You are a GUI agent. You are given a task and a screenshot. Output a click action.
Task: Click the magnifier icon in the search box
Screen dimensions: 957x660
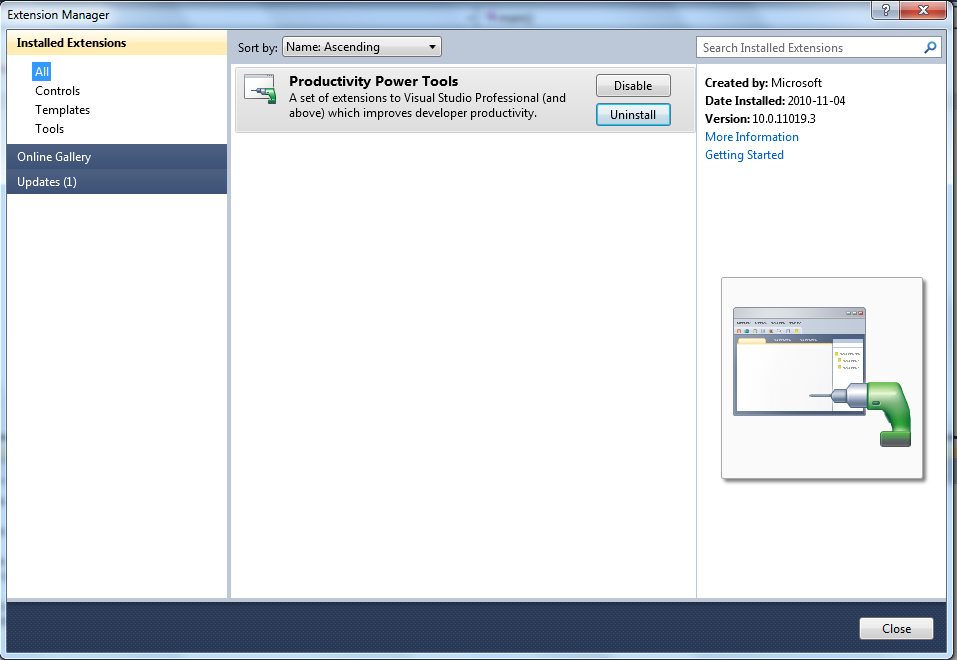click(x=930, y=47)
